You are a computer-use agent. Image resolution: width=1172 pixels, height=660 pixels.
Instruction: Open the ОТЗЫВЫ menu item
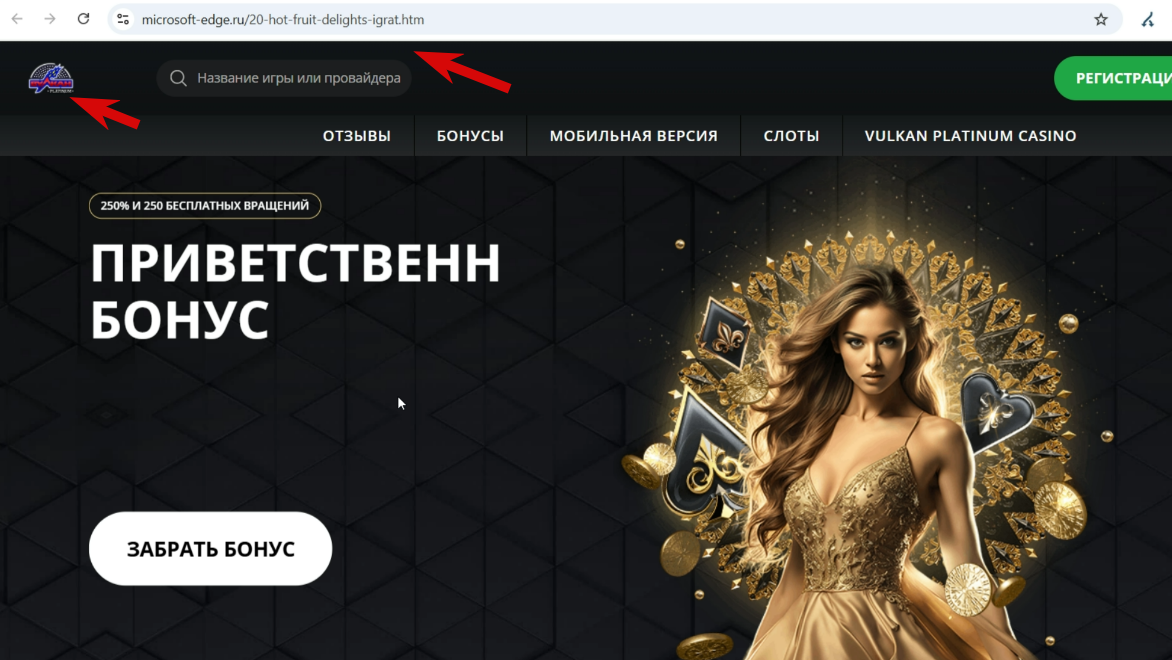pos(357,136)
